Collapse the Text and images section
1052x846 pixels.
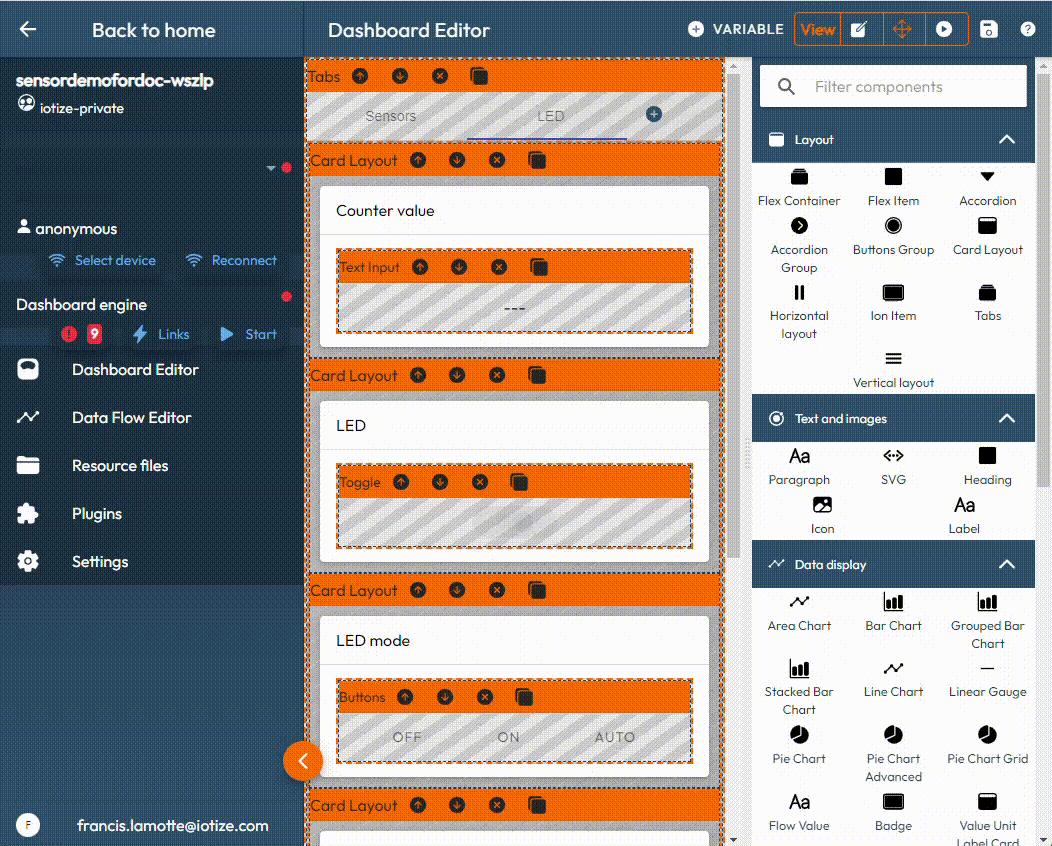(1007, 419)
